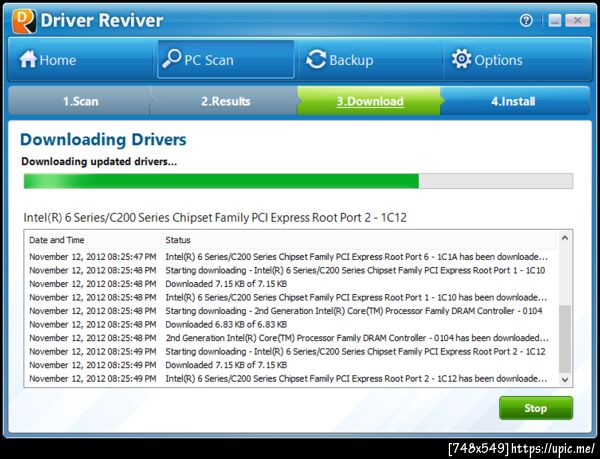
Task: Select step 3.Download
Action: tap(370, 101)
